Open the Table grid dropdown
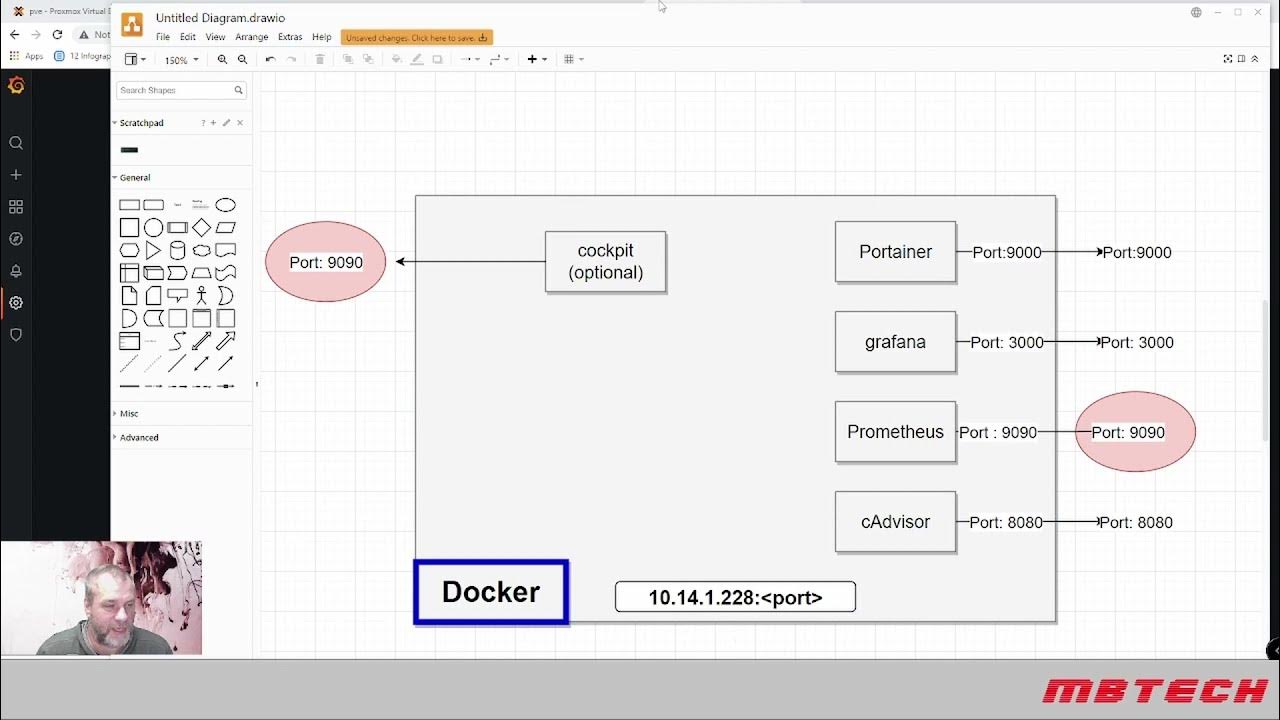Viewport: 1280px width, 720px height. (573, 60)
